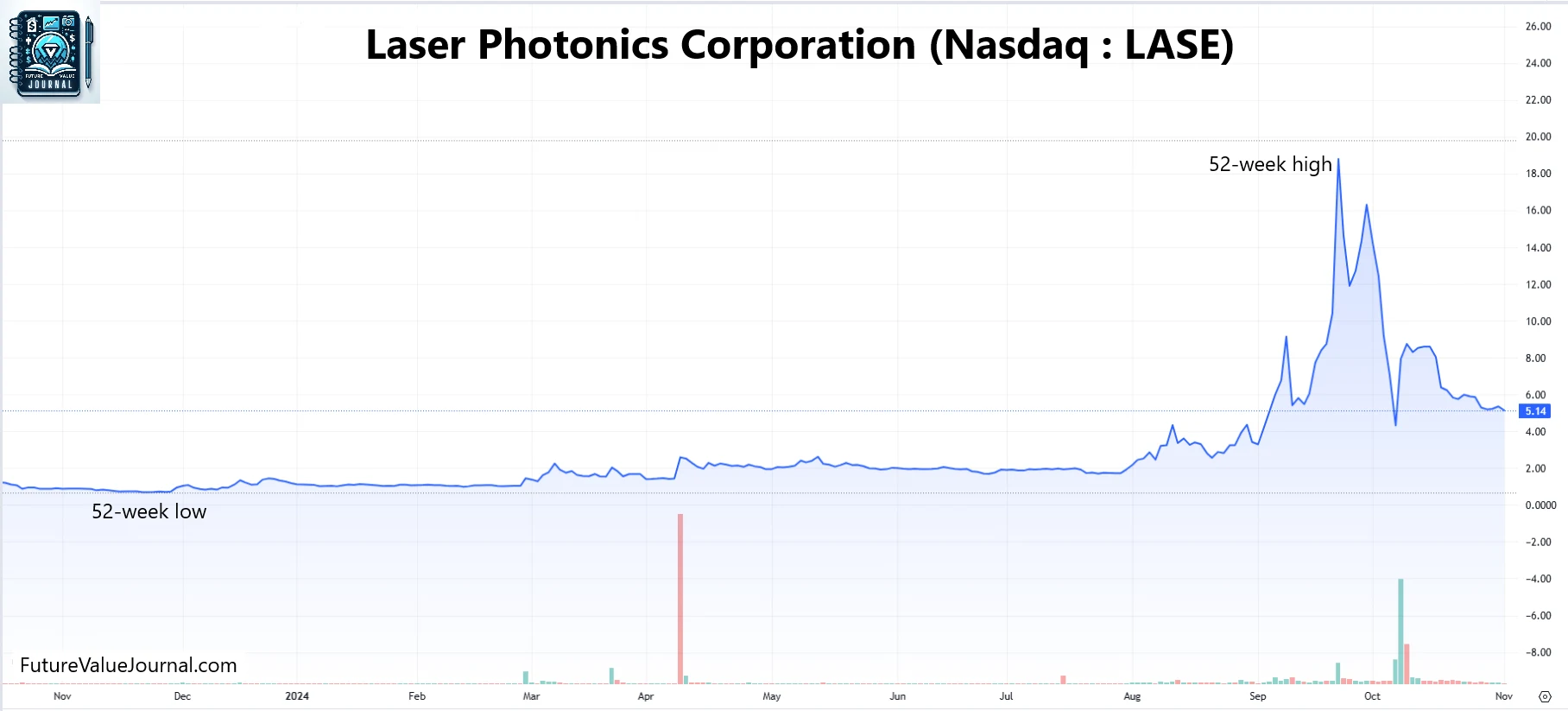Click the 2024 label on the time axis
Image resolution: width=1568 pixels, height=711 pixels.
tap(297, 696)
